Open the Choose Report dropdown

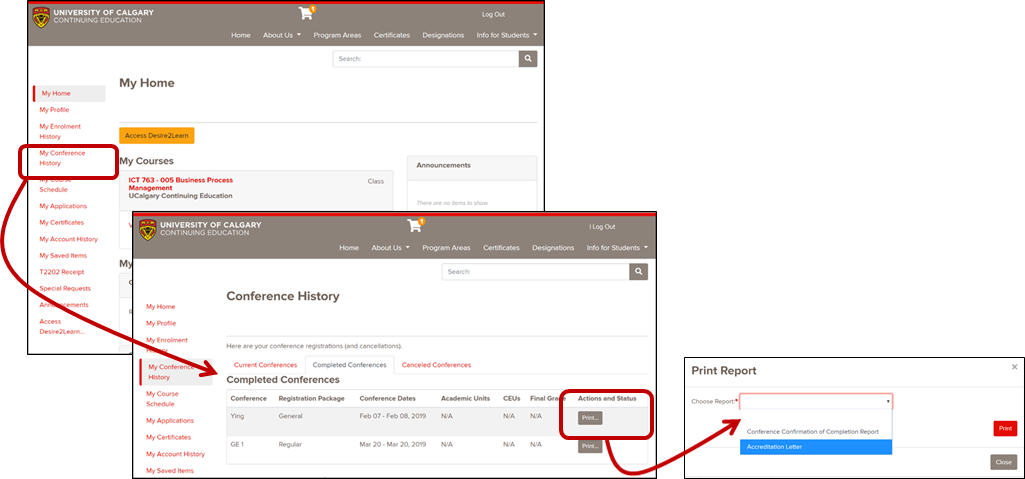pos(815,401)
